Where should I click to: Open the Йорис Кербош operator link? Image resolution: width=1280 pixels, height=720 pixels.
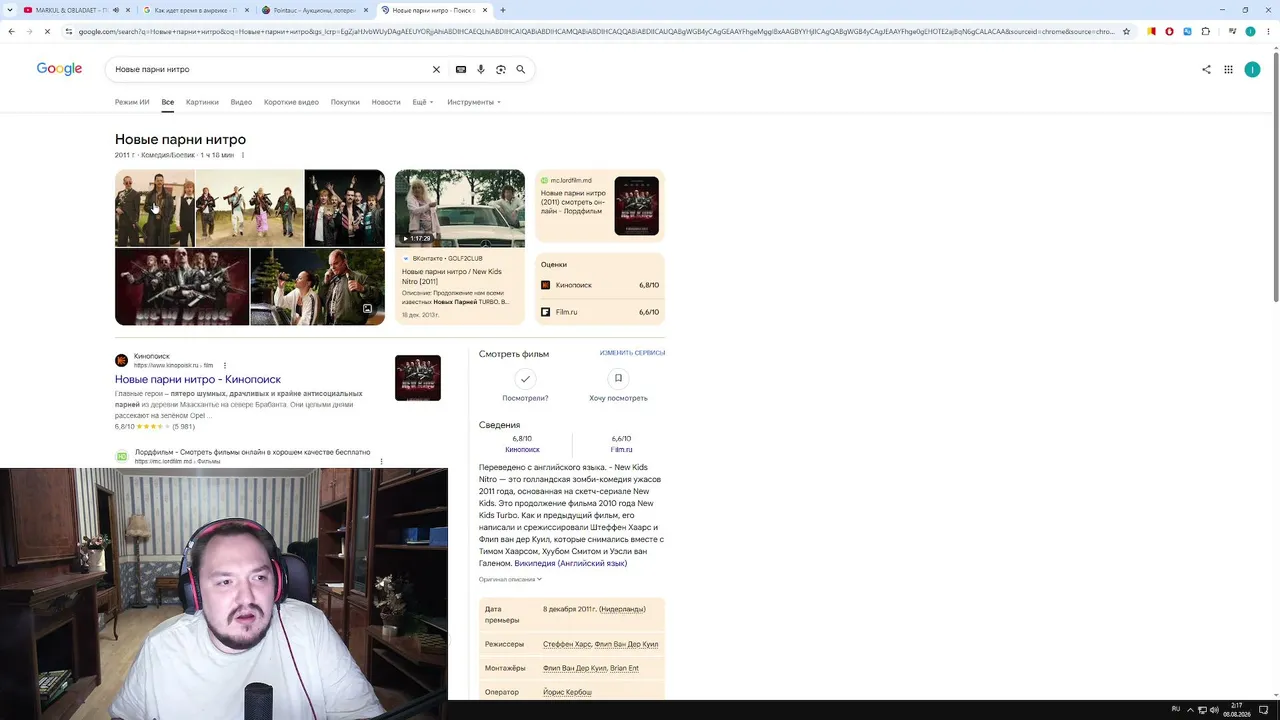[x=567, y=692]
